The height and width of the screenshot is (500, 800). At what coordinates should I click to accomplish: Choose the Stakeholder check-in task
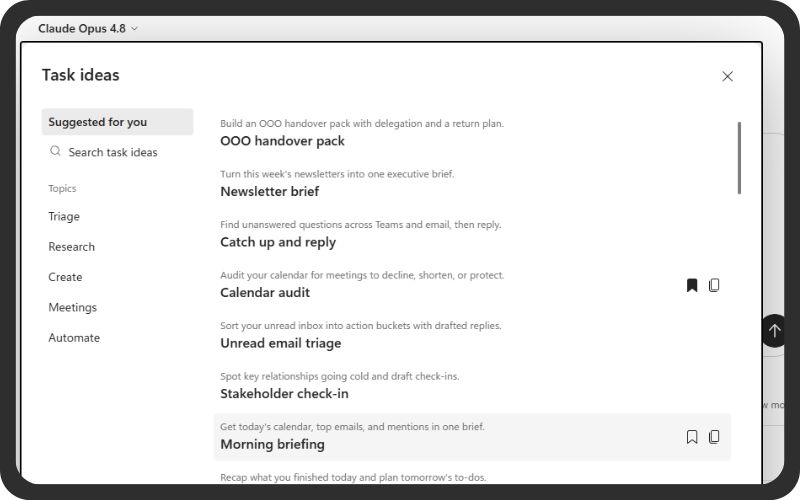click(x=472, y=386)
